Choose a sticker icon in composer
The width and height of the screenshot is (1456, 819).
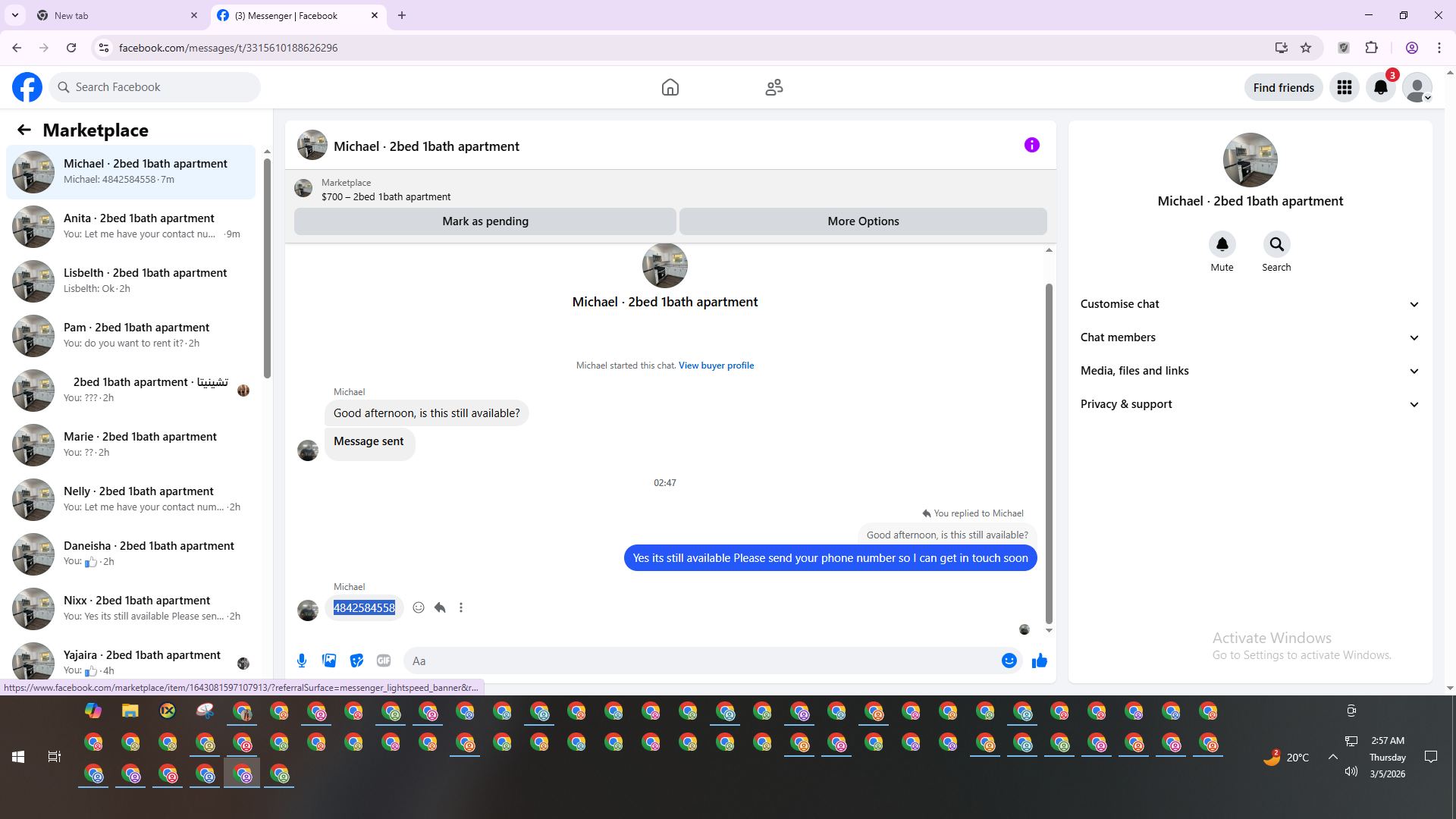356,661
